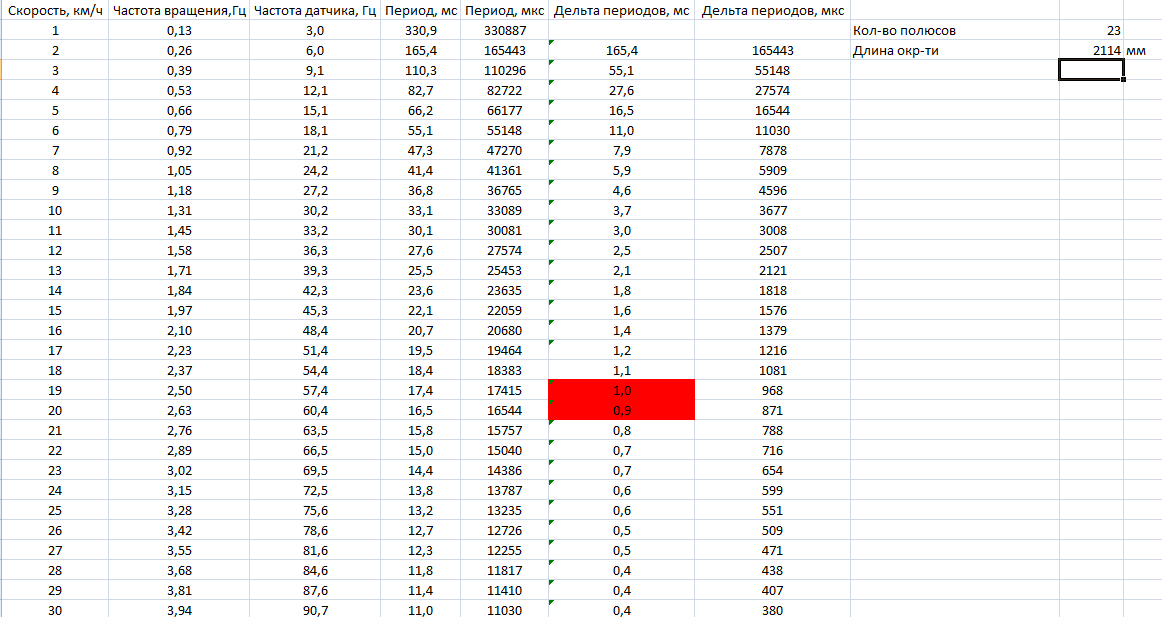The height and width of the screenshot is (617, 1162).
Task: Click the 'Дельта периодов, мкс' header cell
Action: [772, 11]
